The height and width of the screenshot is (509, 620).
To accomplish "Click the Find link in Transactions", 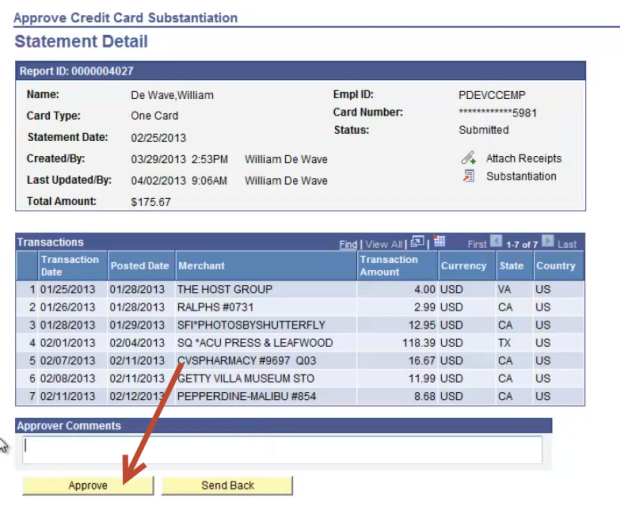I will coord(347,244).
